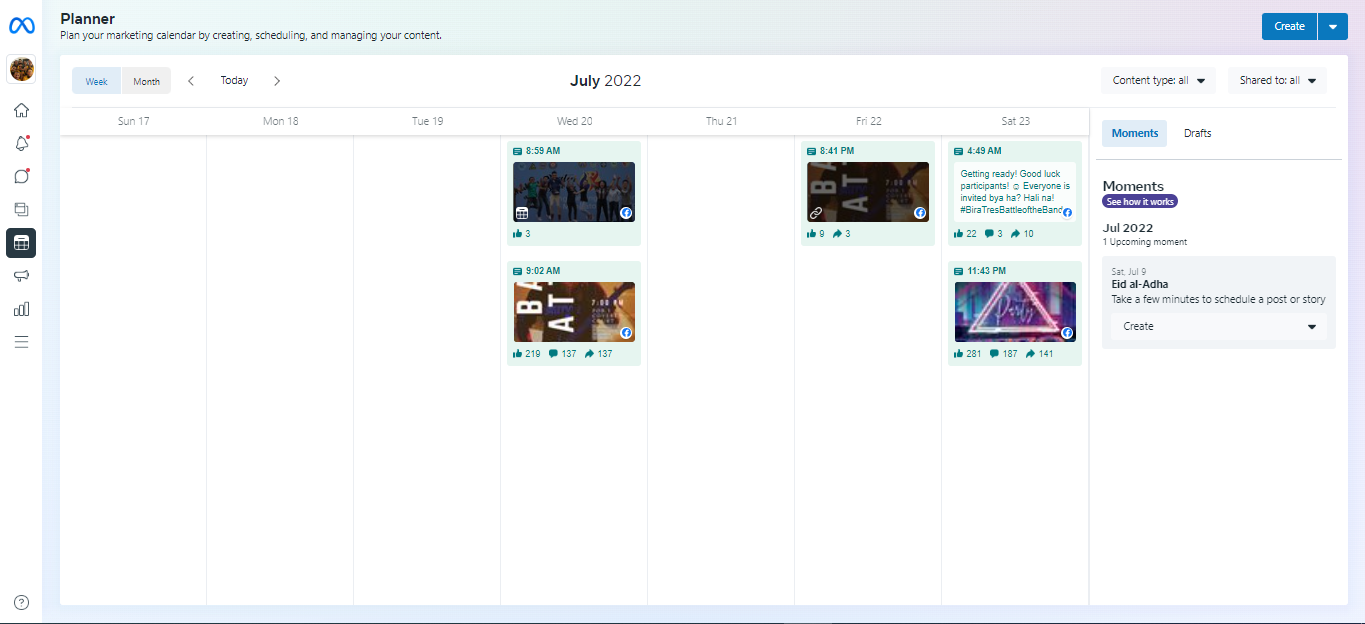The height and width of the screenshot is (624, 1365).
Task: Select the Moments tab
Action: (x=1134, y=133)
